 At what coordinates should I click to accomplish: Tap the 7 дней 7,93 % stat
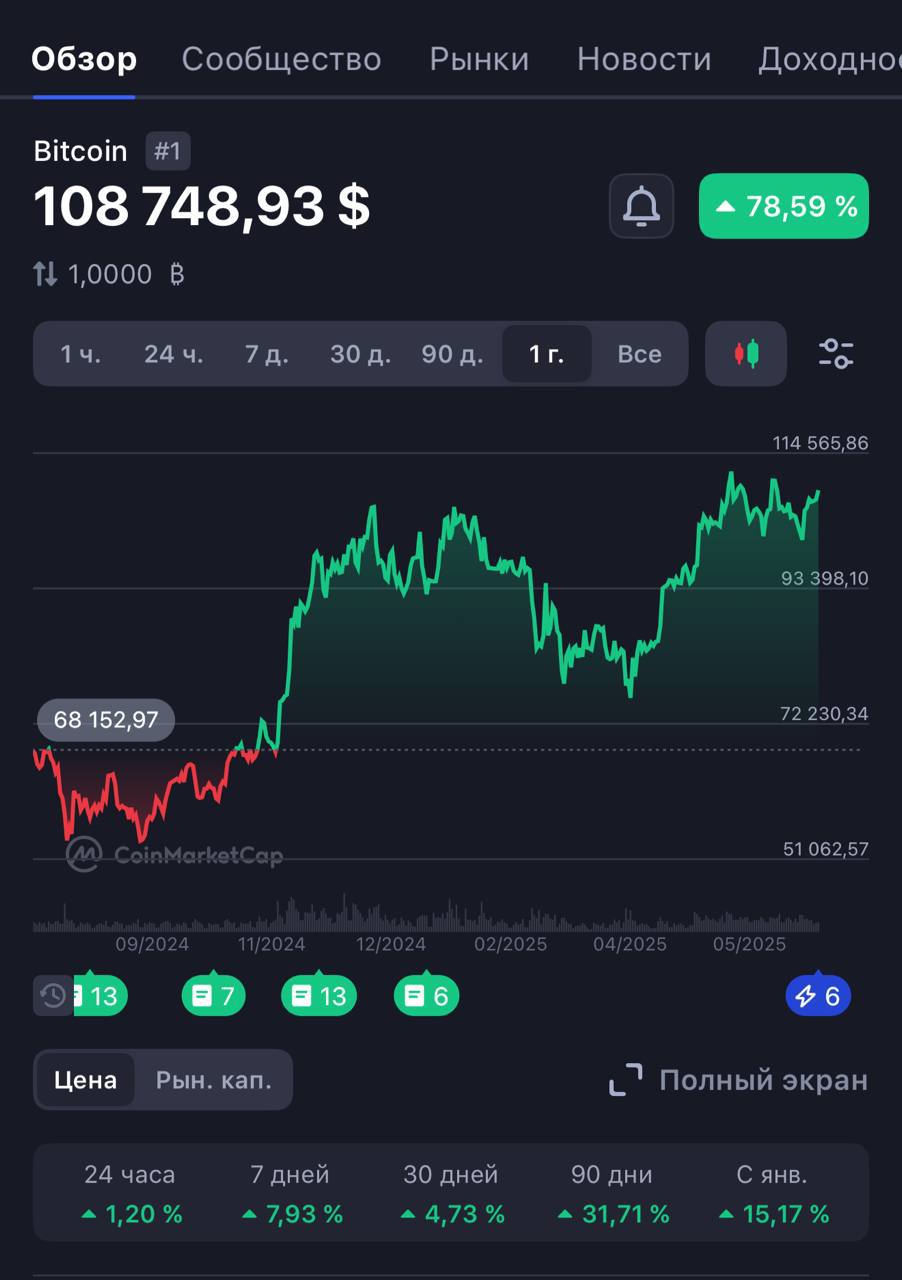[290, 1195]
